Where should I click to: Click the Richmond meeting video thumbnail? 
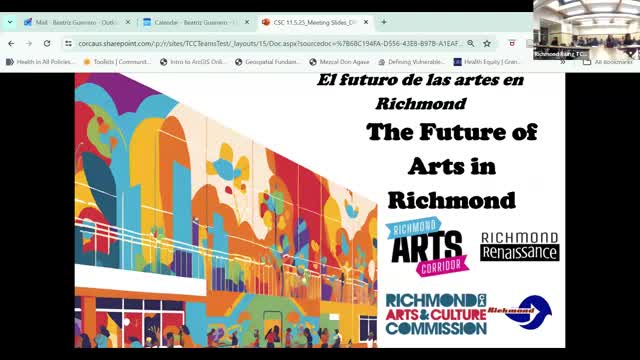587,30
